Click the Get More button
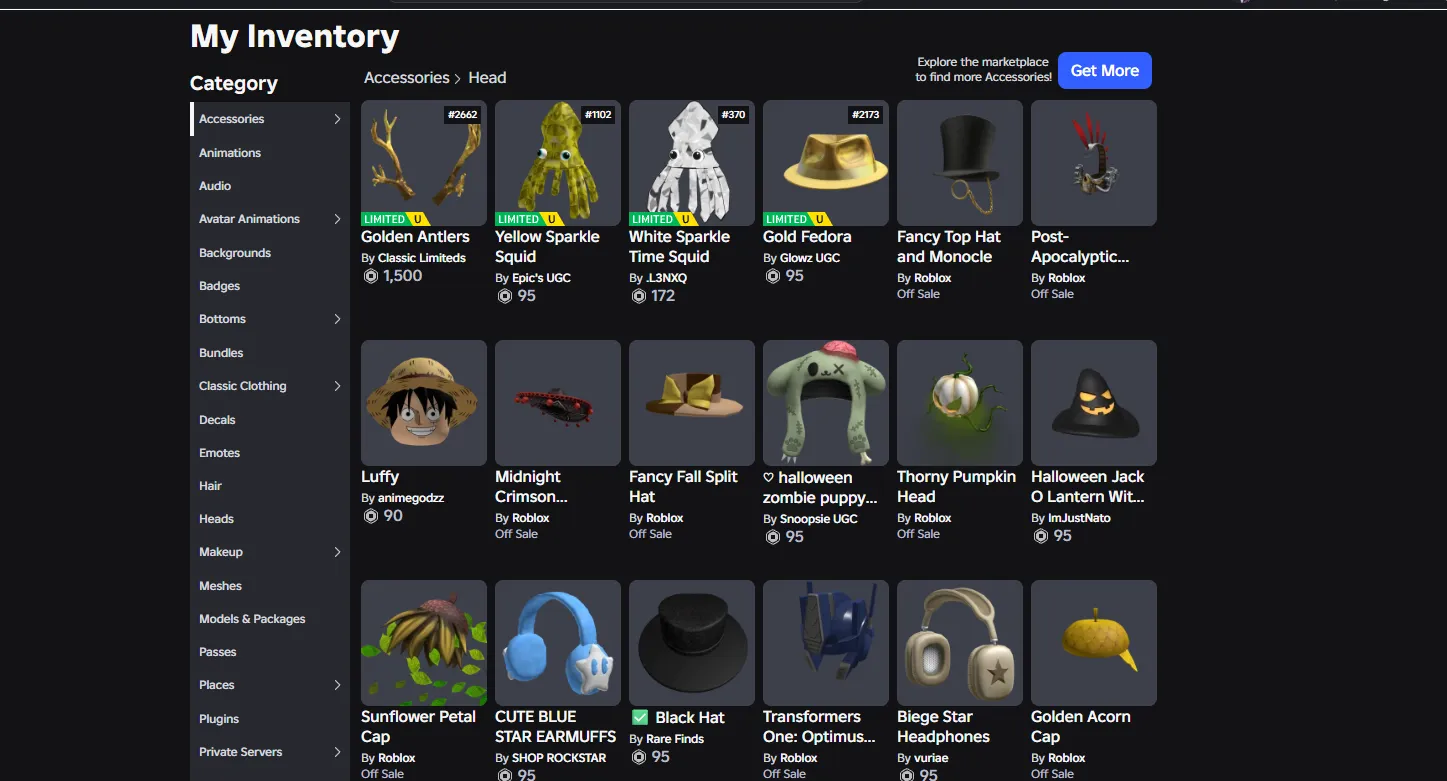This screenshot has width=1447, height=781. click(x=1105, y=71)
